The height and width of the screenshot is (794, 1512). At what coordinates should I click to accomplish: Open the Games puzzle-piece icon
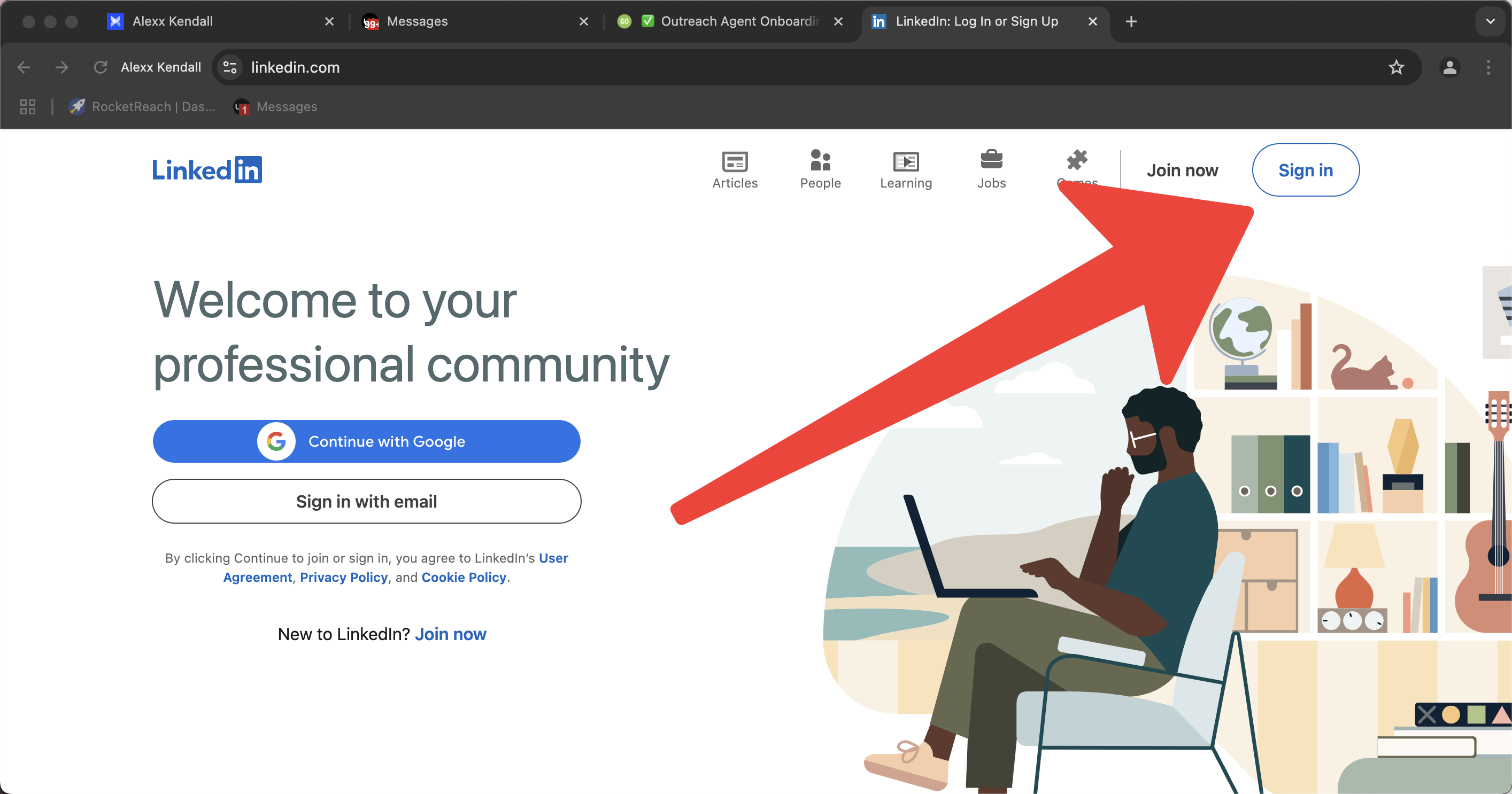(x=1076, y=160)
